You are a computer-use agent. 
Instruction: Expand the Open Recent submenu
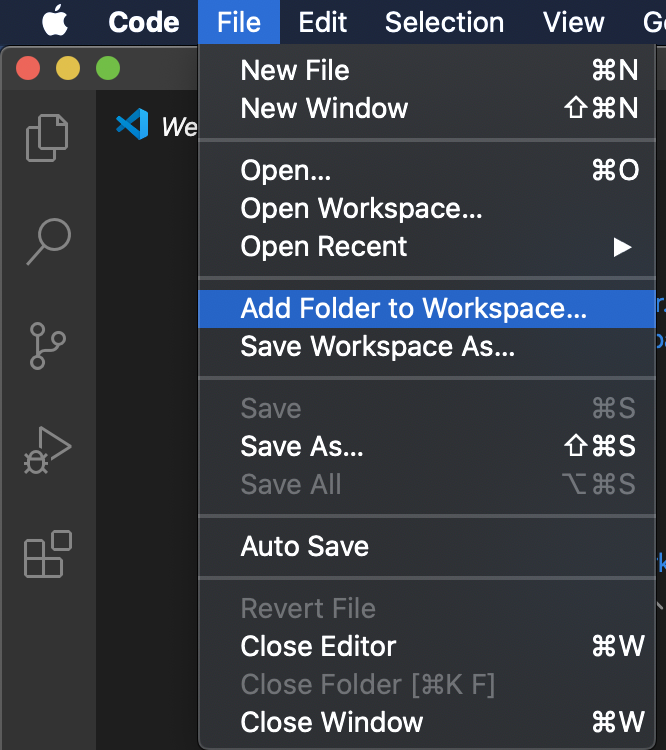tap(427, 247)
